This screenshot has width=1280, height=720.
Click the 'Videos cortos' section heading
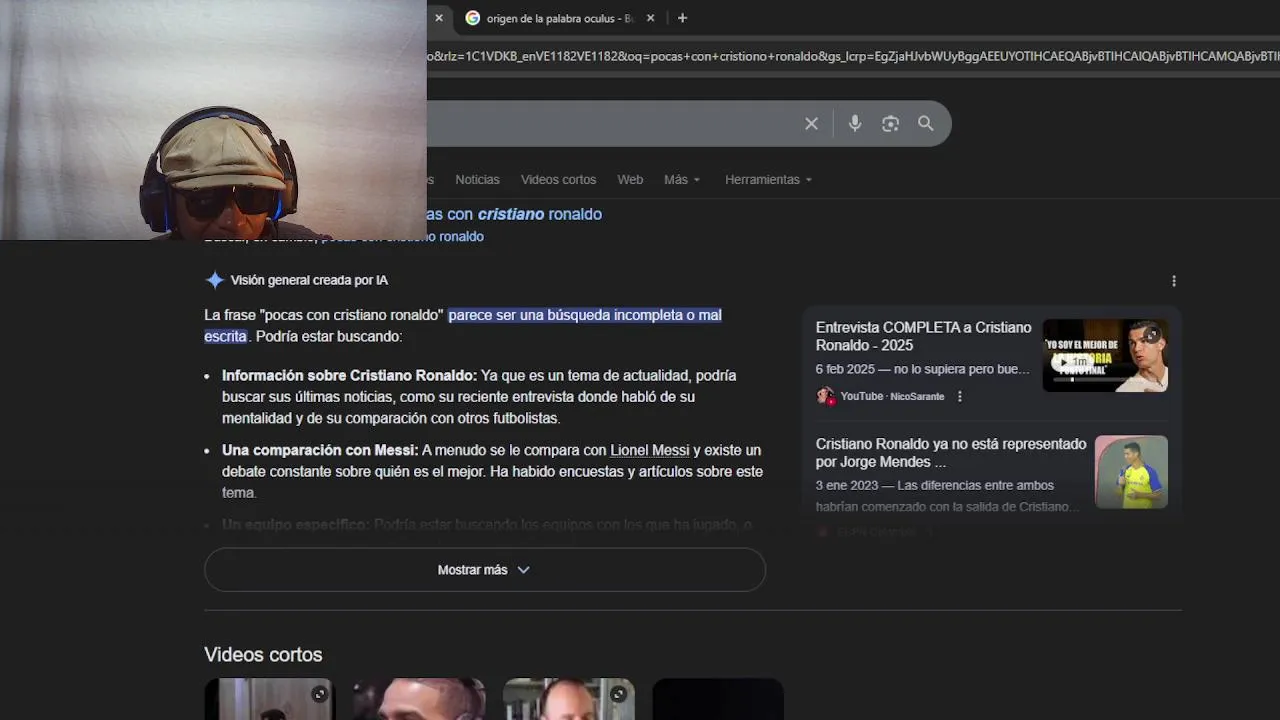click(263, 655)
